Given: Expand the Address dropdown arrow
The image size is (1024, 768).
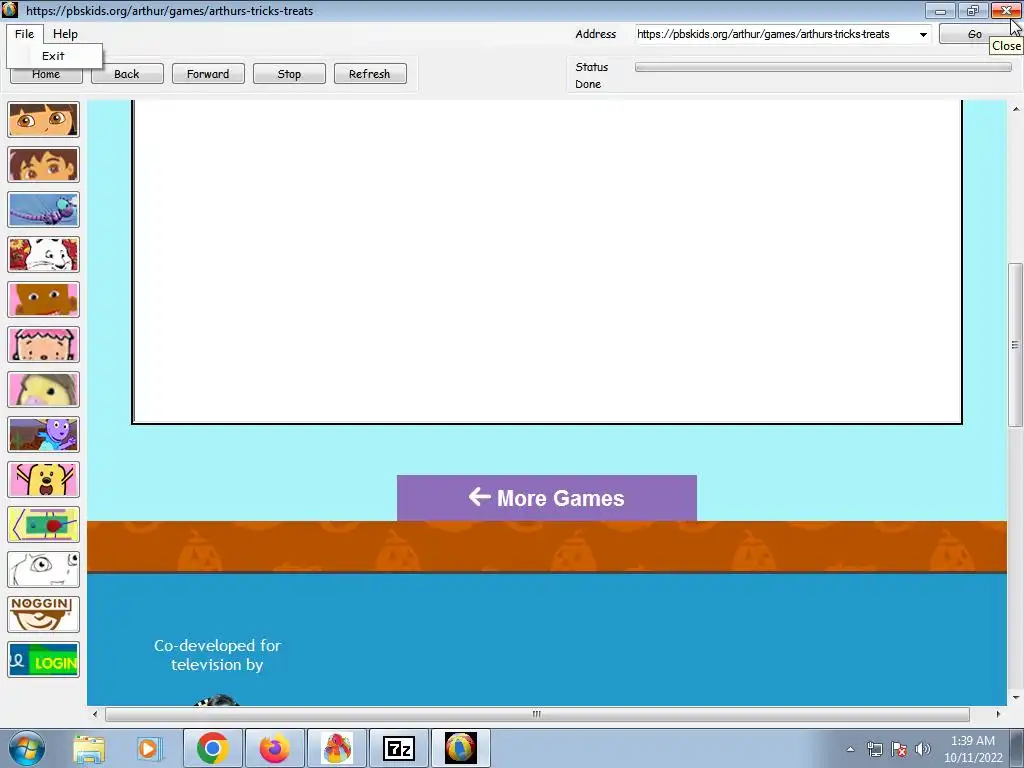Looking at the screenshot, I should (x=923, y=35).
